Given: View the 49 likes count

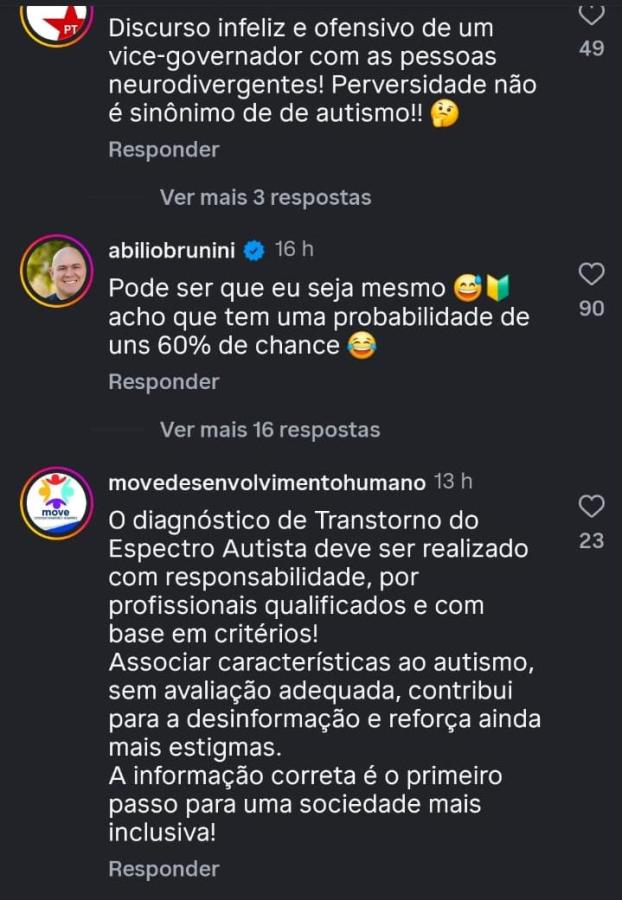Looking at the screenshot, I should pos(592,48).
